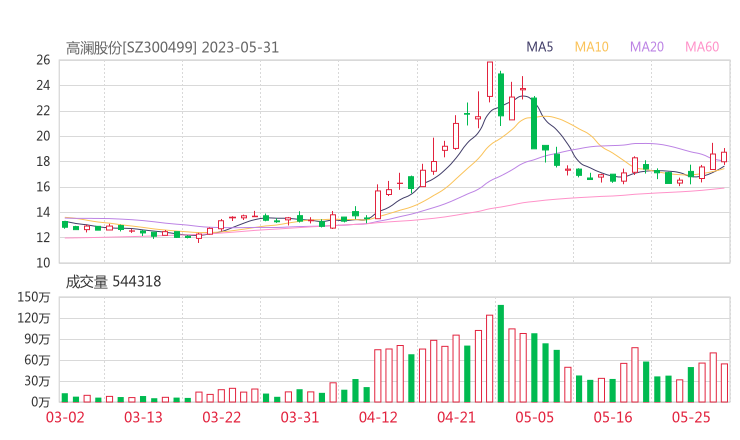Click the 04-21 date label

click(x=456, y=417)
